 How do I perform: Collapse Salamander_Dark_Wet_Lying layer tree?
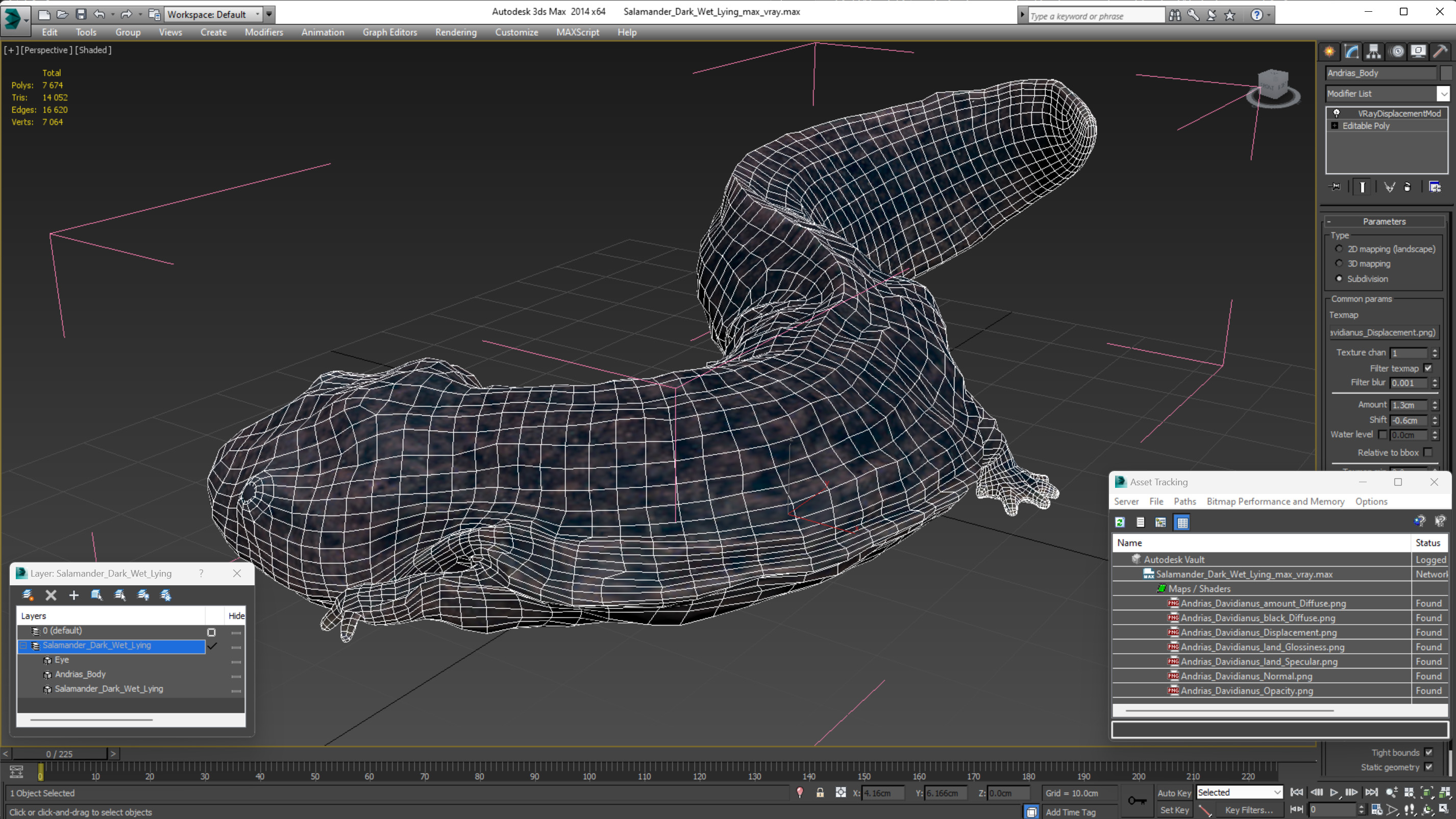tap(24, 645)
